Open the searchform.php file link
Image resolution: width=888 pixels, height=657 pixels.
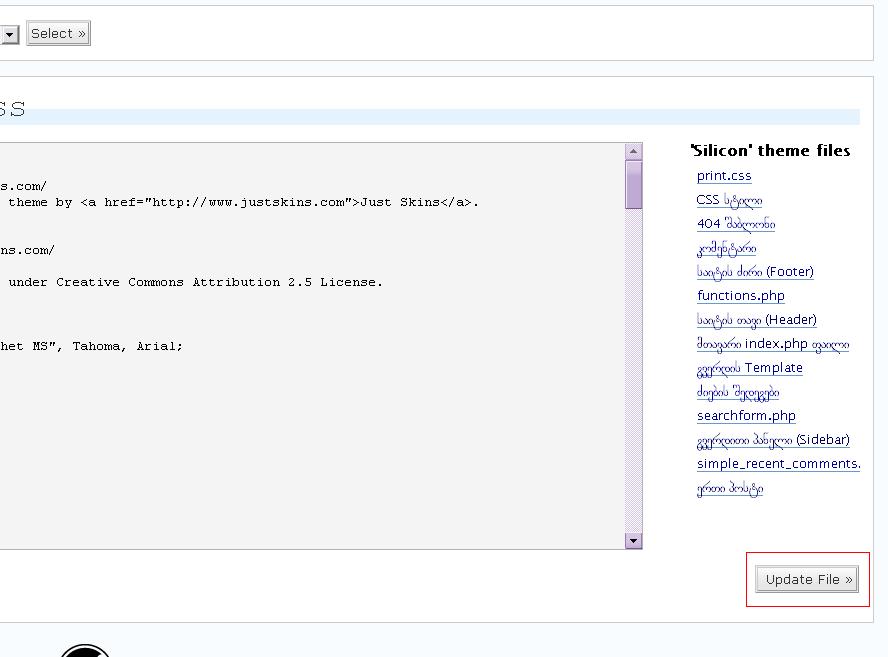click(746, 416)
